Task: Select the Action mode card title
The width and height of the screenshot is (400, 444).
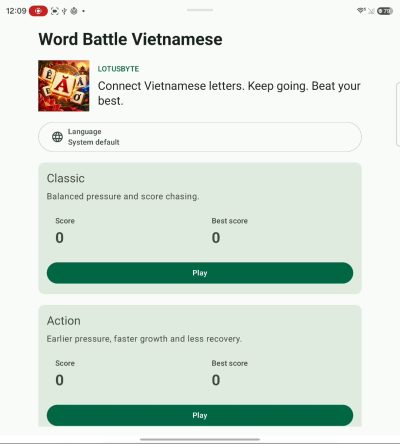Action: (x=64, y=321)
